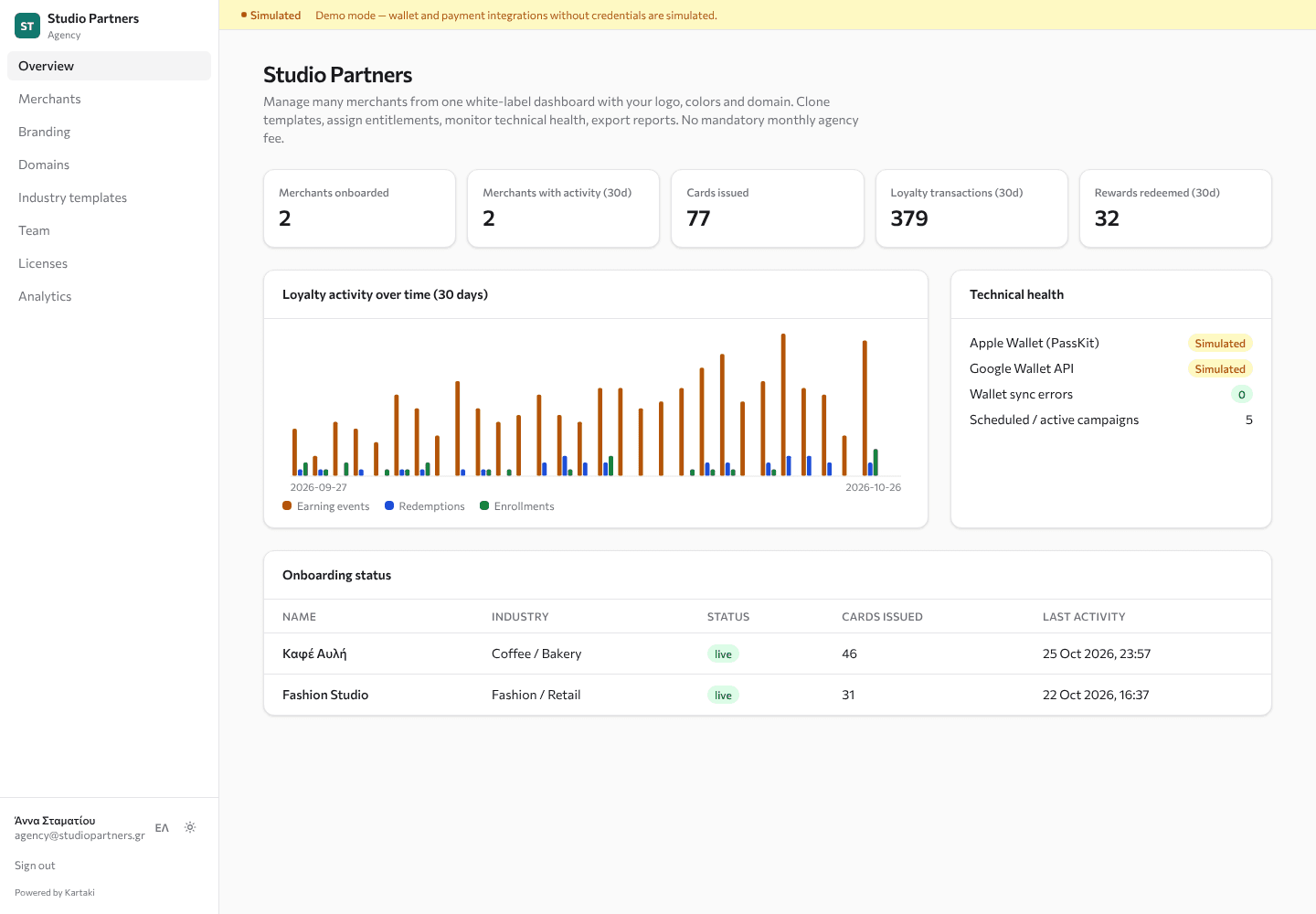The width and height of the screenshot is (1316, 914).
Task: Click the Fashion / Retail industry cell
Action: [536, 695]
